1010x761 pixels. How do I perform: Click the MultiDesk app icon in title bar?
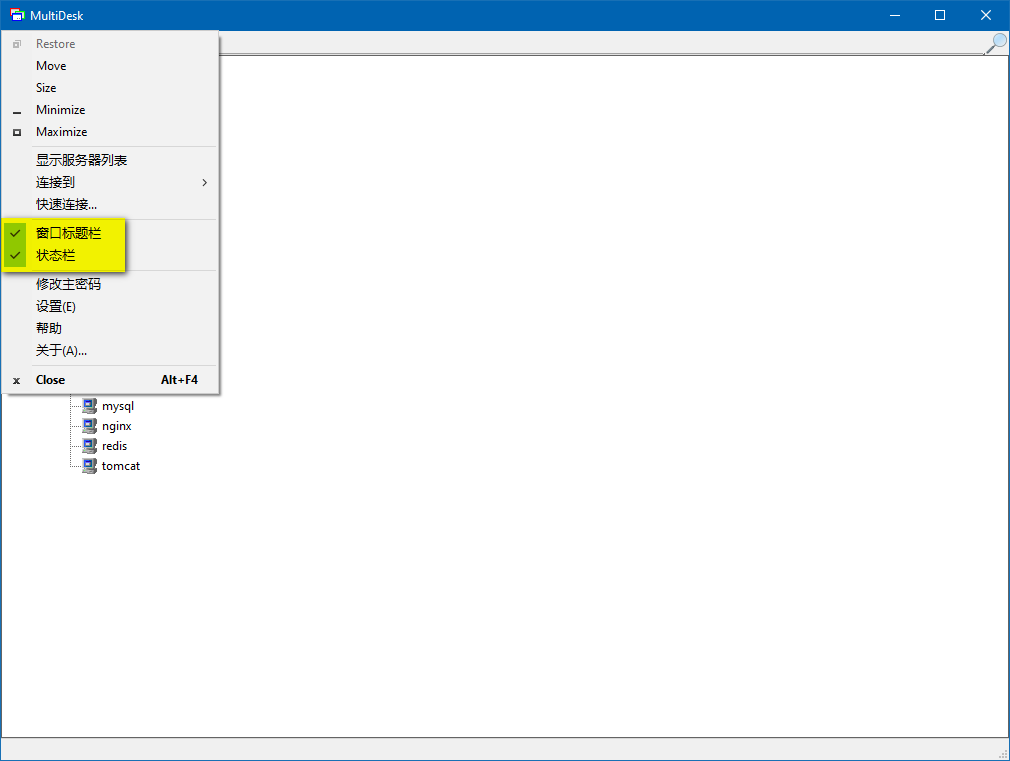point(17,15)
